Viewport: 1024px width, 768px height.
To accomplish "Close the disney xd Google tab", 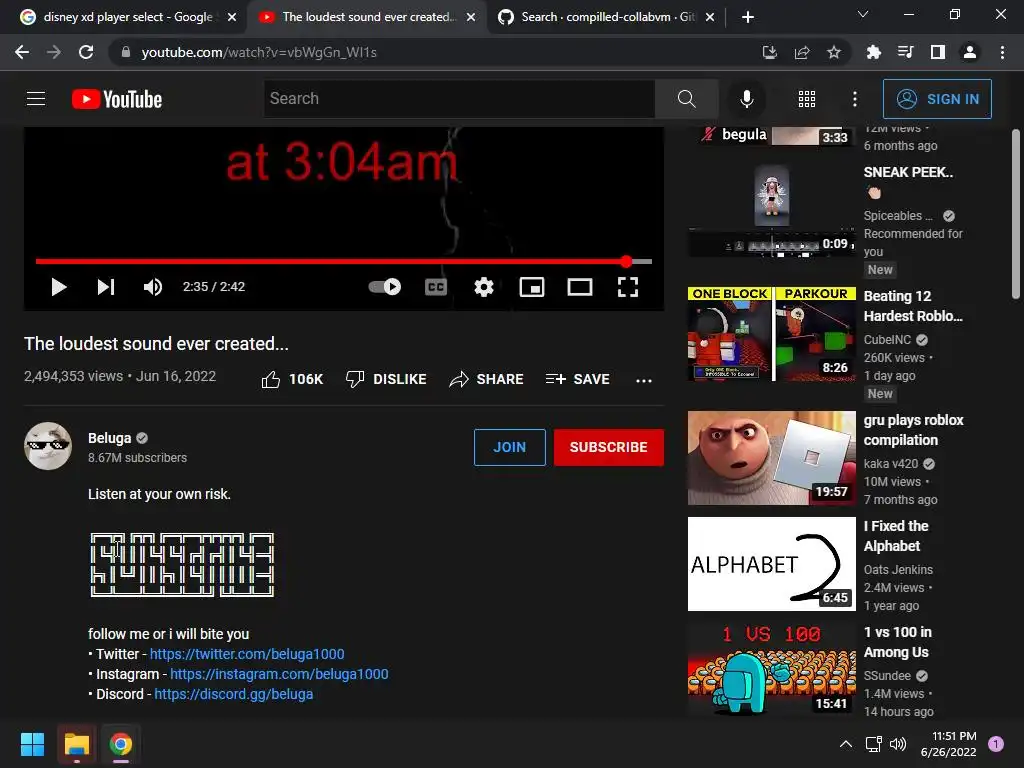I will tap(232, 17).
